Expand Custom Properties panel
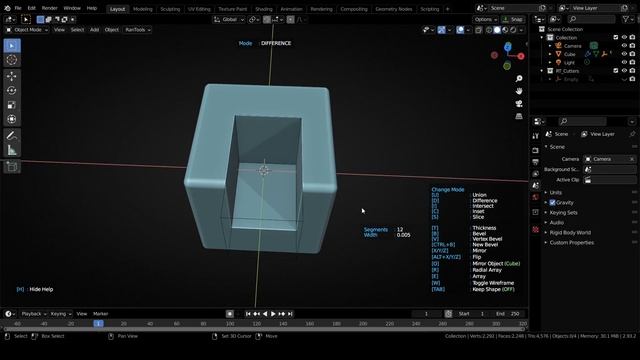 (571, 243)
